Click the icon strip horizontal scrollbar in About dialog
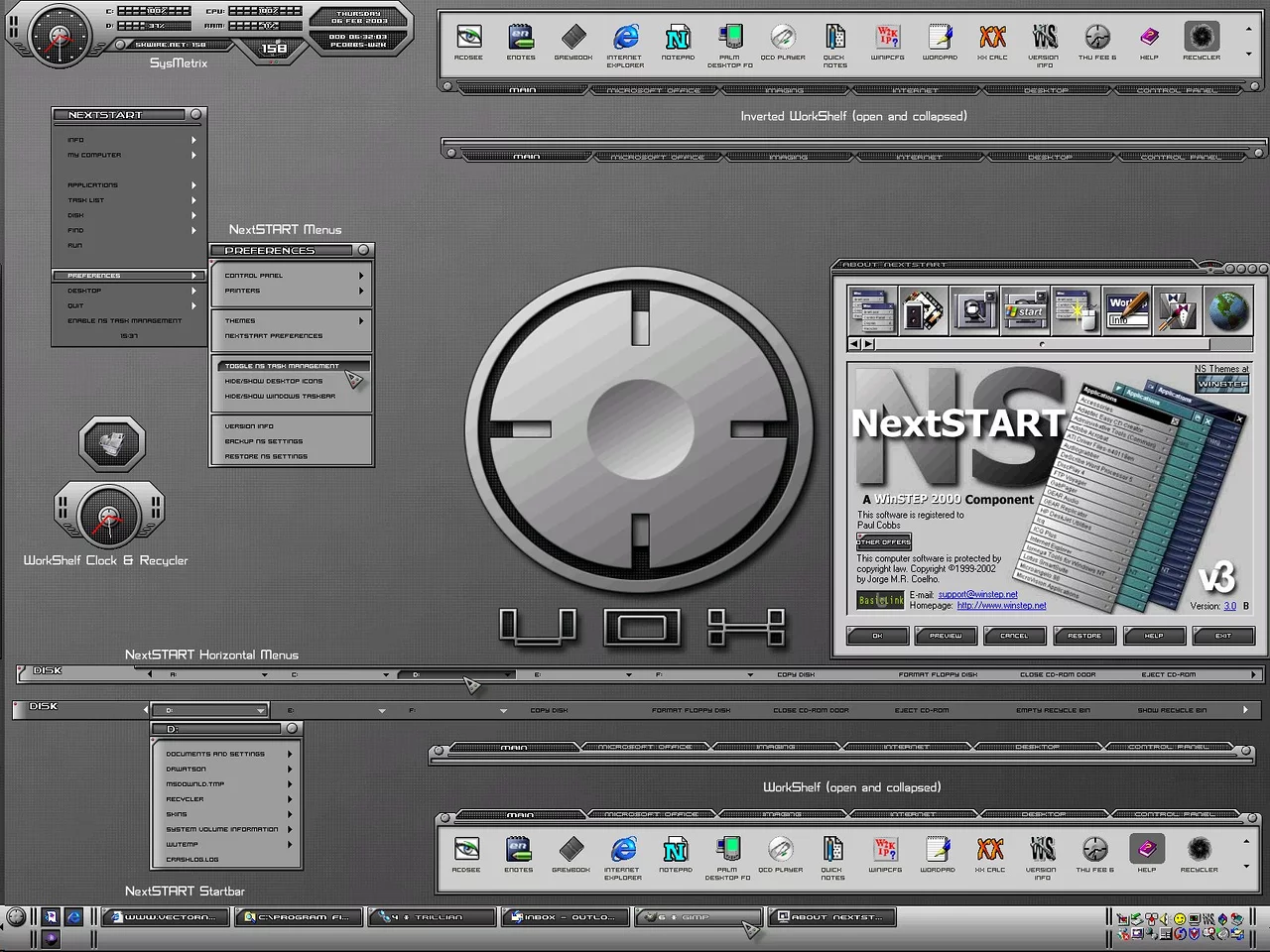The width and height of the screenshot is (1270, 952). 1042,344
